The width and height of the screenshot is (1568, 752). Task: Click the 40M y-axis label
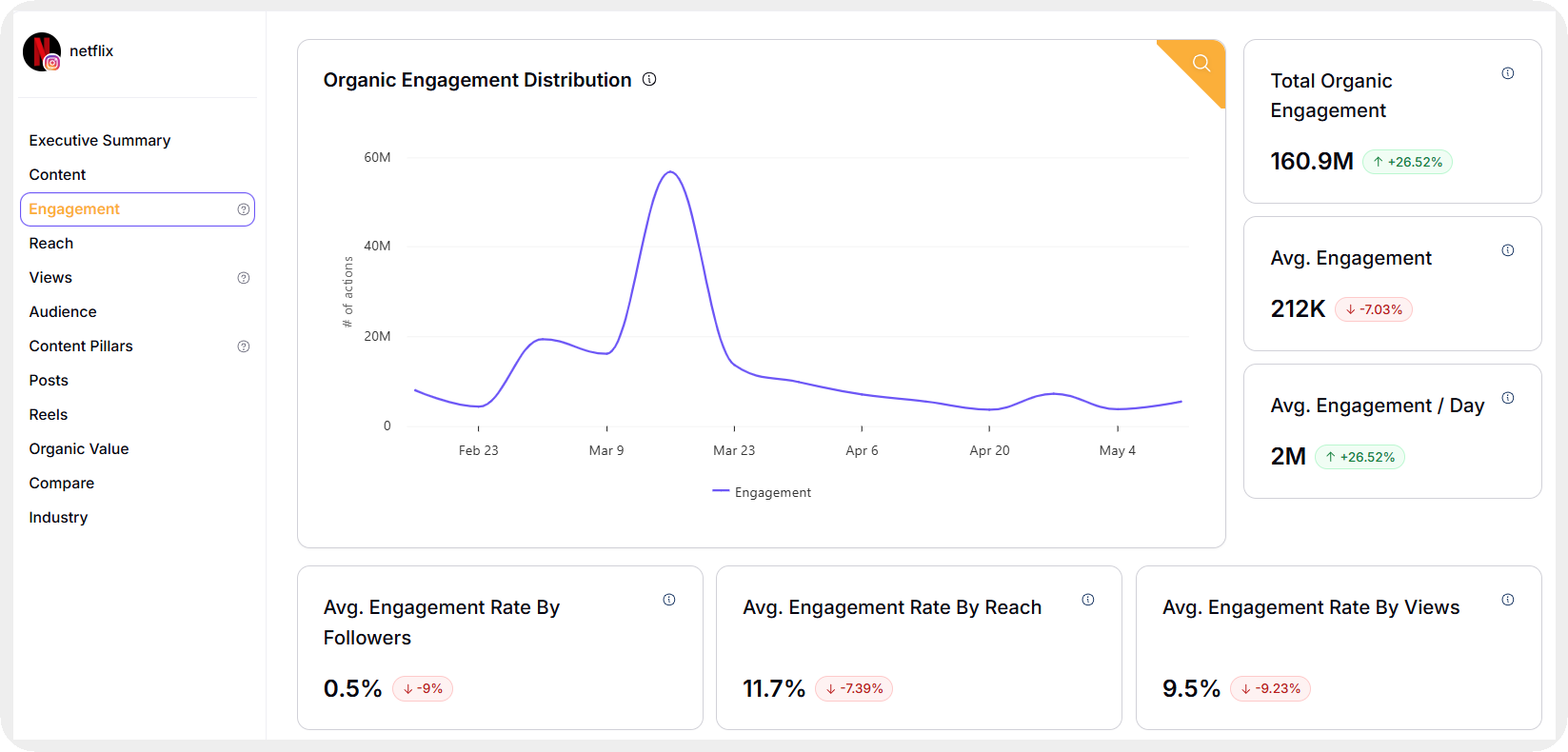tap(377, 246)
